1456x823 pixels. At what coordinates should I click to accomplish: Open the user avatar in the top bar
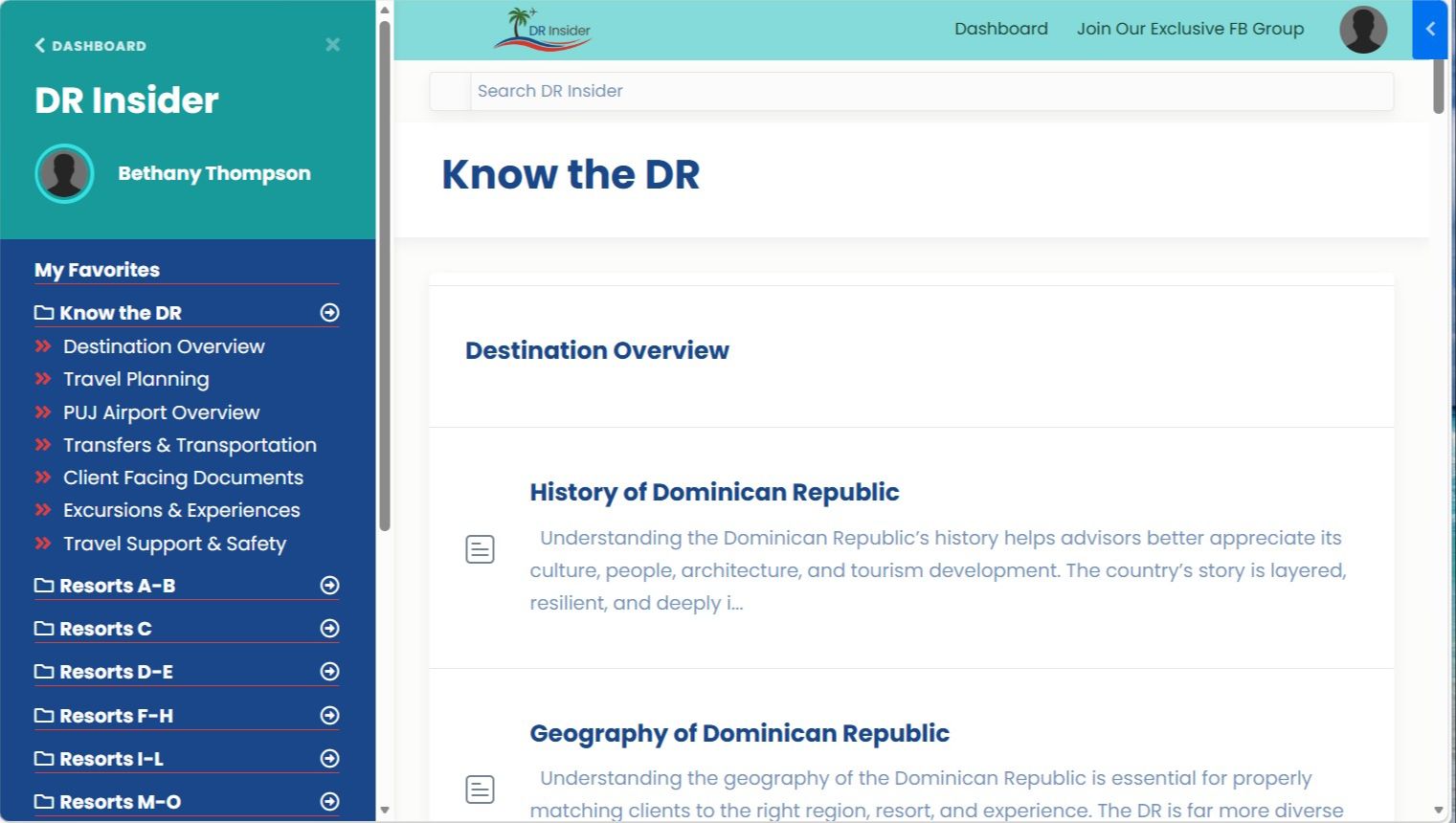(x=1363, y=30)
